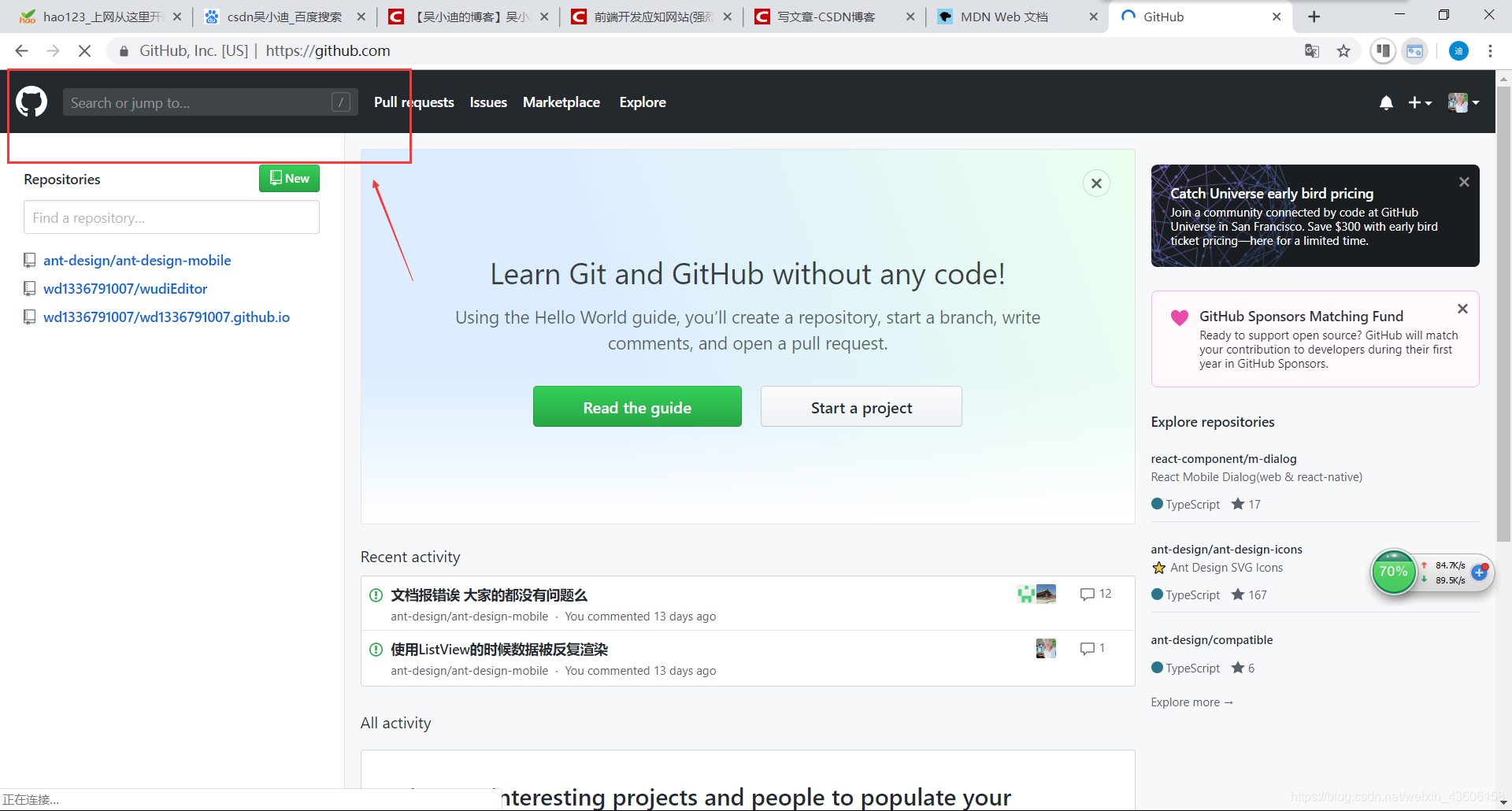Click the bookmark star in address bar
The width and height of the screenshot is (1512, 811).
[x=1343, y=51]
